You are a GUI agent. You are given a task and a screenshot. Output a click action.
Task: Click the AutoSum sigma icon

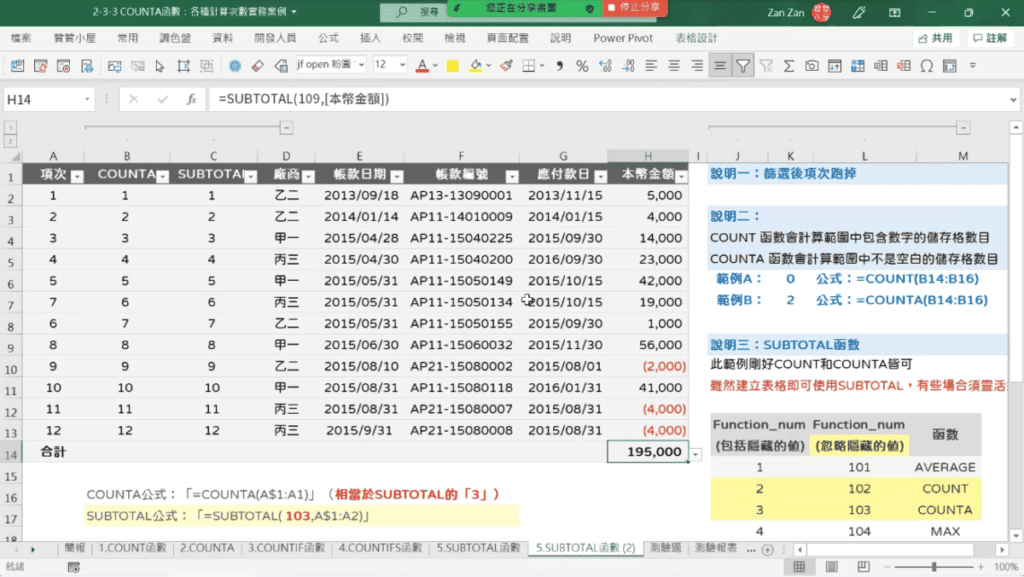pyautogui.click(x=789, y=66)
